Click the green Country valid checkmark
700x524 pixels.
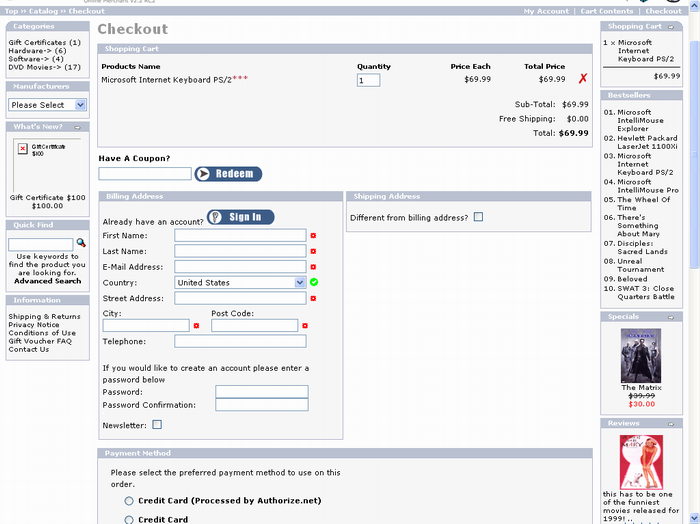[314, 282]
